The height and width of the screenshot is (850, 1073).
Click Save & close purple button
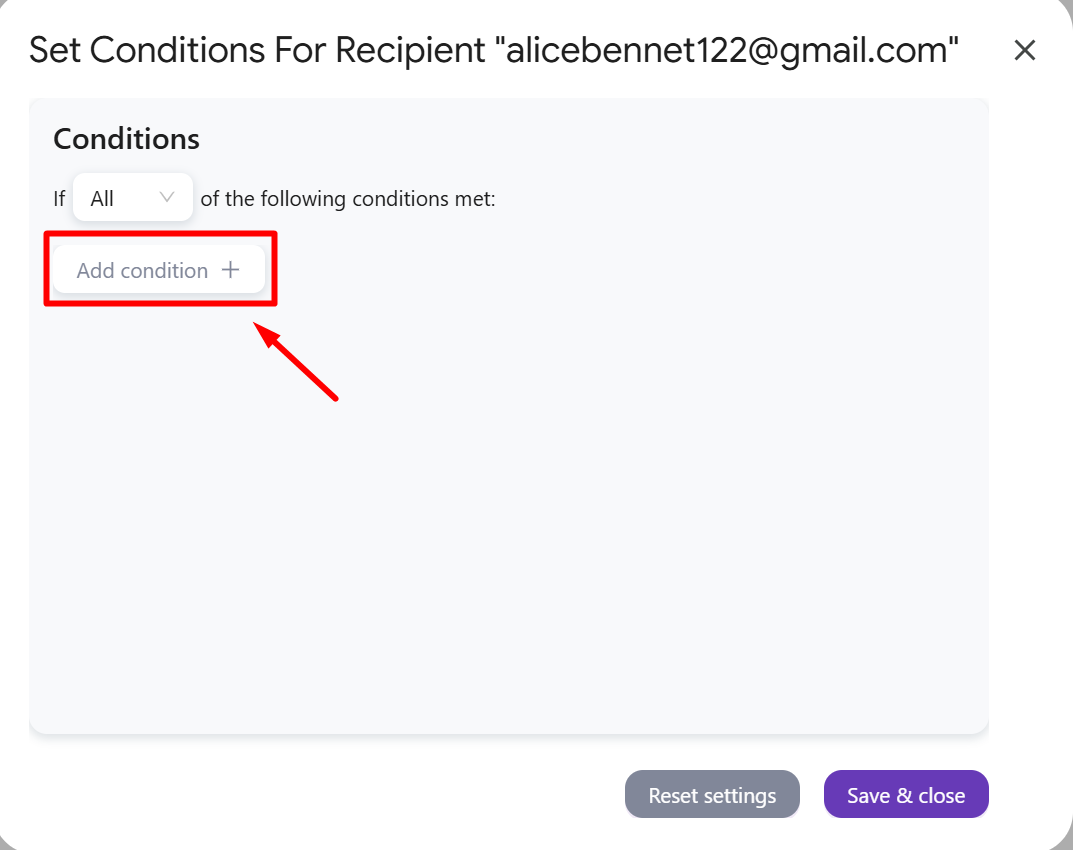point(905,795)
